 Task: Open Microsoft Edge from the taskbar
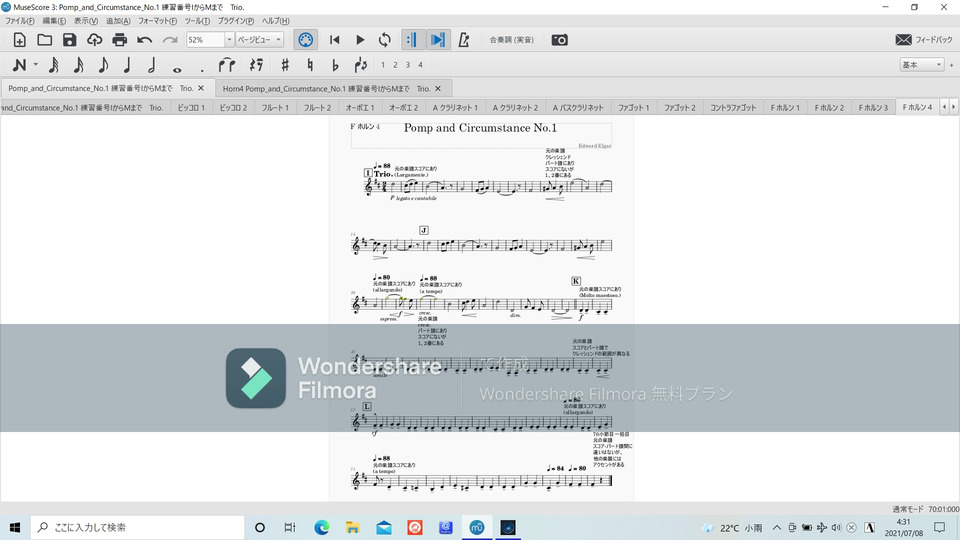point(321,527)
